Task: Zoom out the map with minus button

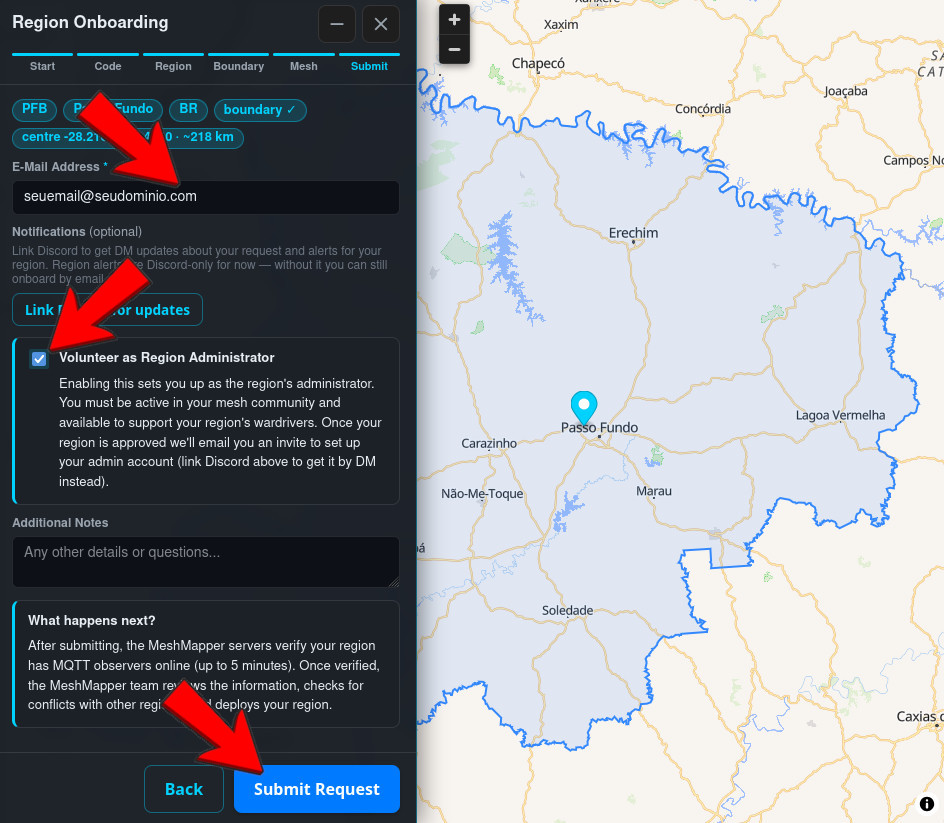Action: (454, 49)
